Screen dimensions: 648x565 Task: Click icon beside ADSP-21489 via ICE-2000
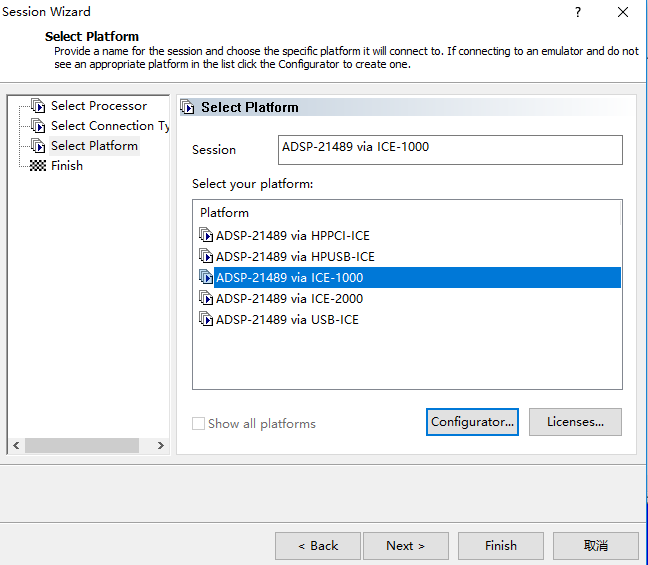[206, 298]
